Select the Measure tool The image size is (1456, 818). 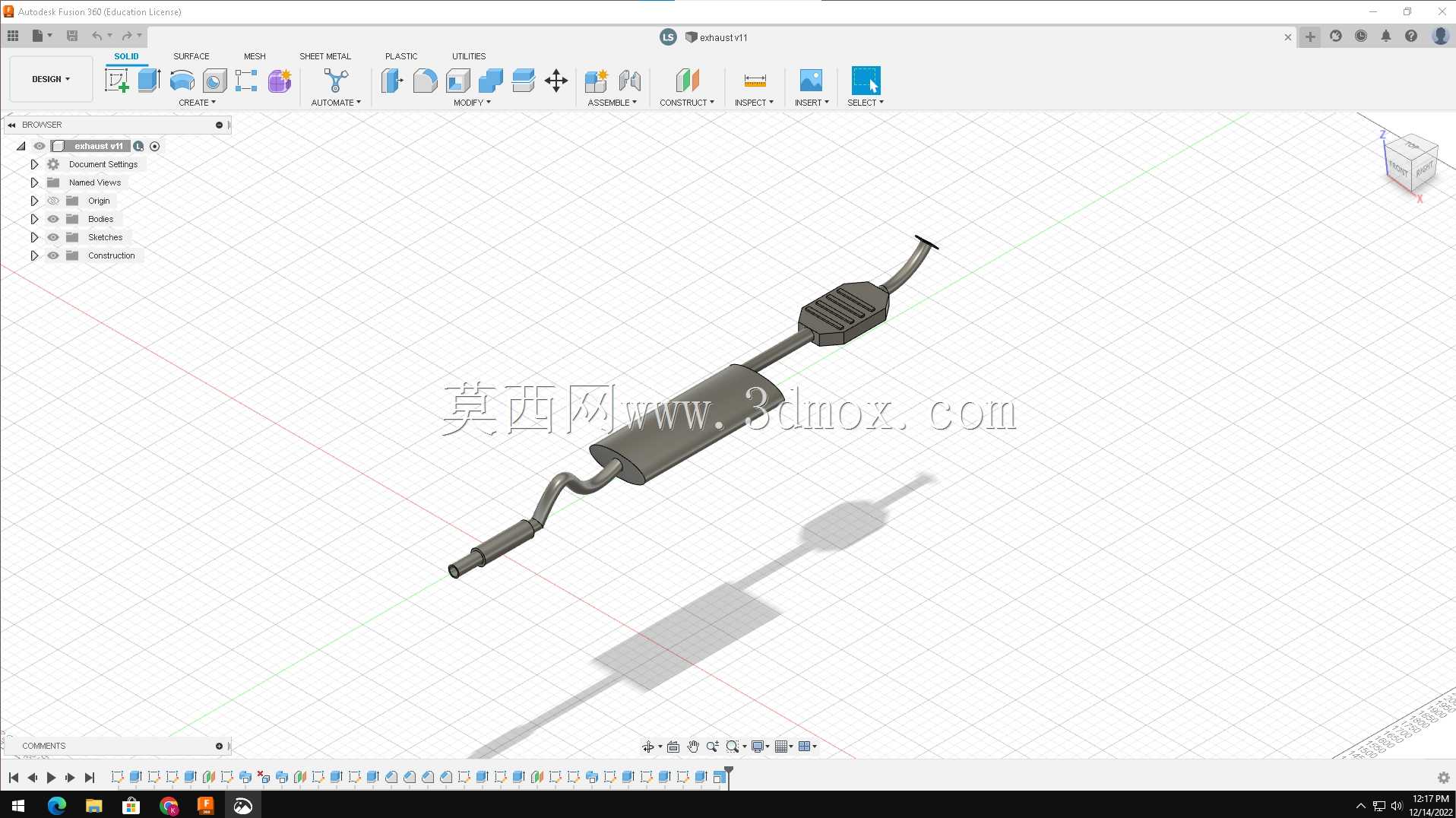(755, 81)
